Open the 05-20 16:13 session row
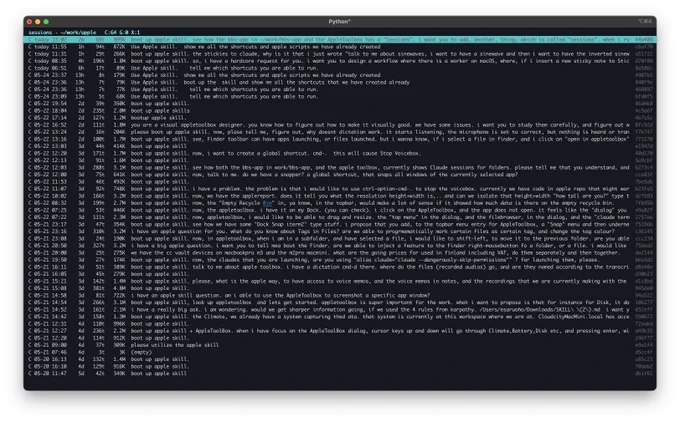Image resolution: width=680 pixels, height=422 pixels. (x=340, y=360)
